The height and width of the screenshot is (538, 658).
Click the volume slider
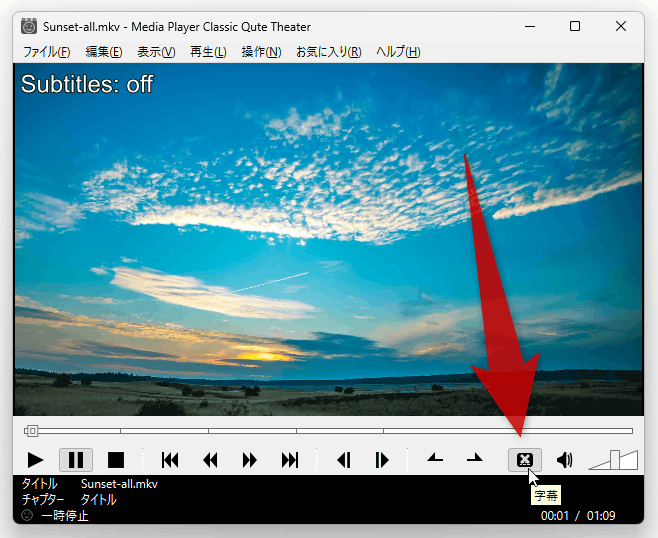614,460
